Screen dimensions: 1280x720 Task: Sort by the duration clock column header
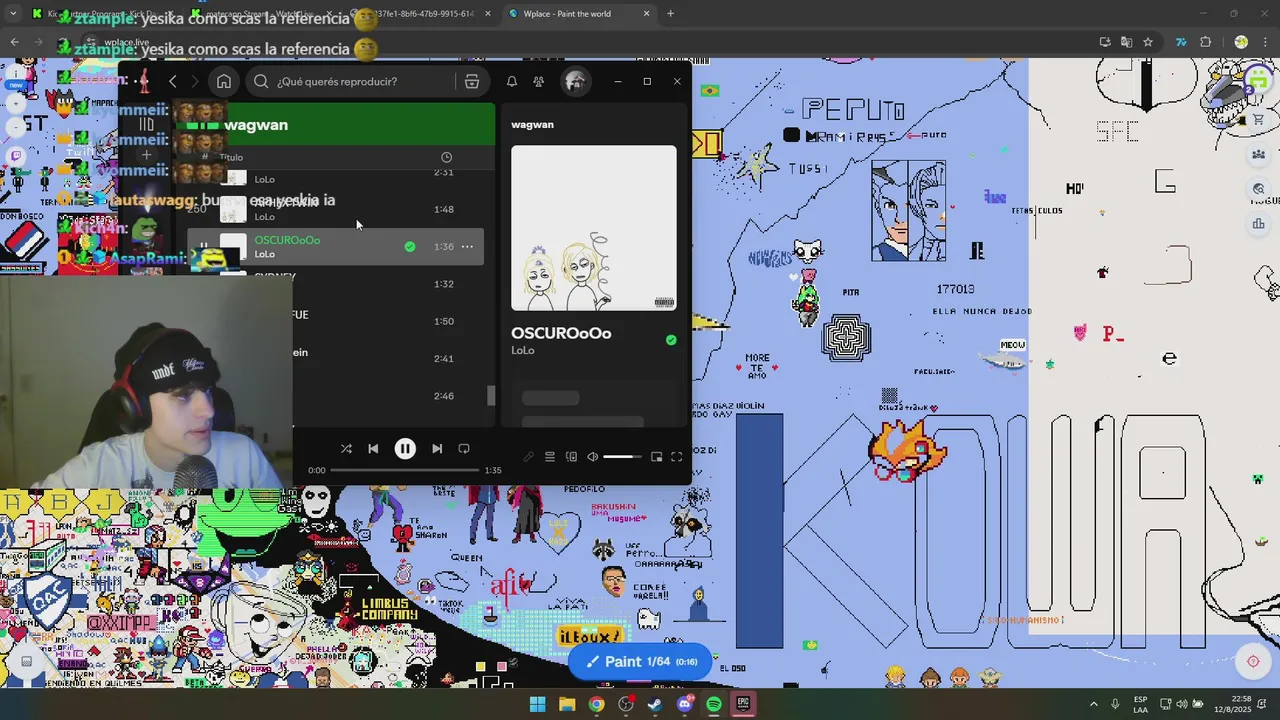tap(446, 157)
